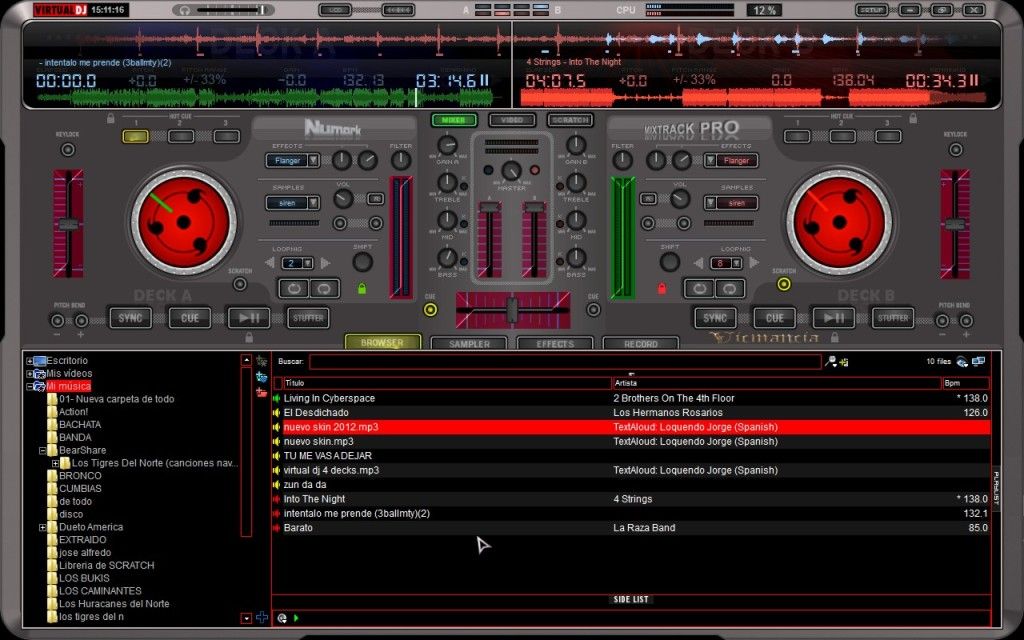Click the blue folder icon beside the browser tree
Image resolution: width=1024 pixels, height=640 pixels.
point(261,377)
